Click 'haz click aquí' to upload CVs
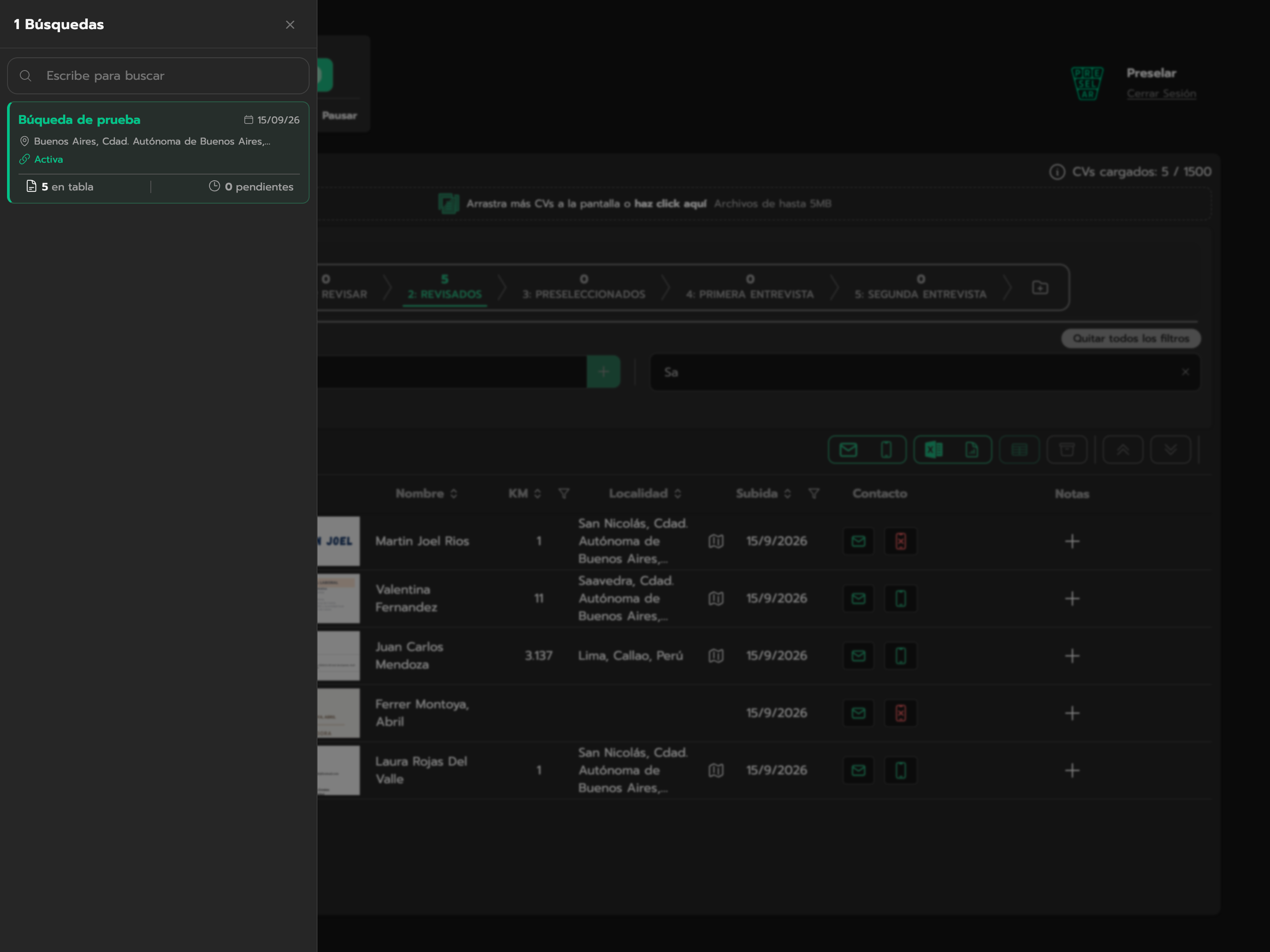1270x952 pixels. click(670, 204)
